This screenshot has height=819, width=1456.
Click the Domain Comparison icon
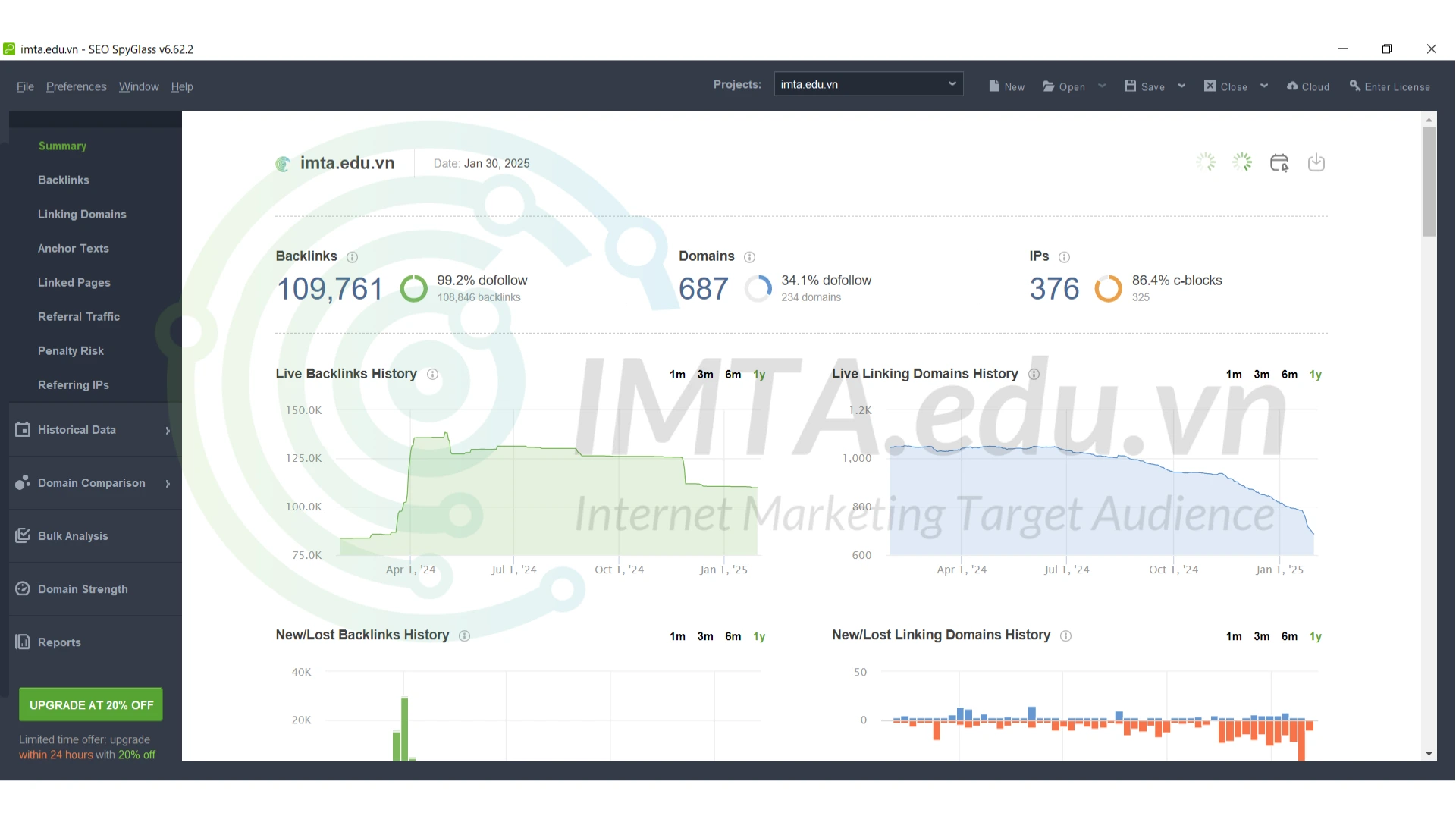point(23,482)
